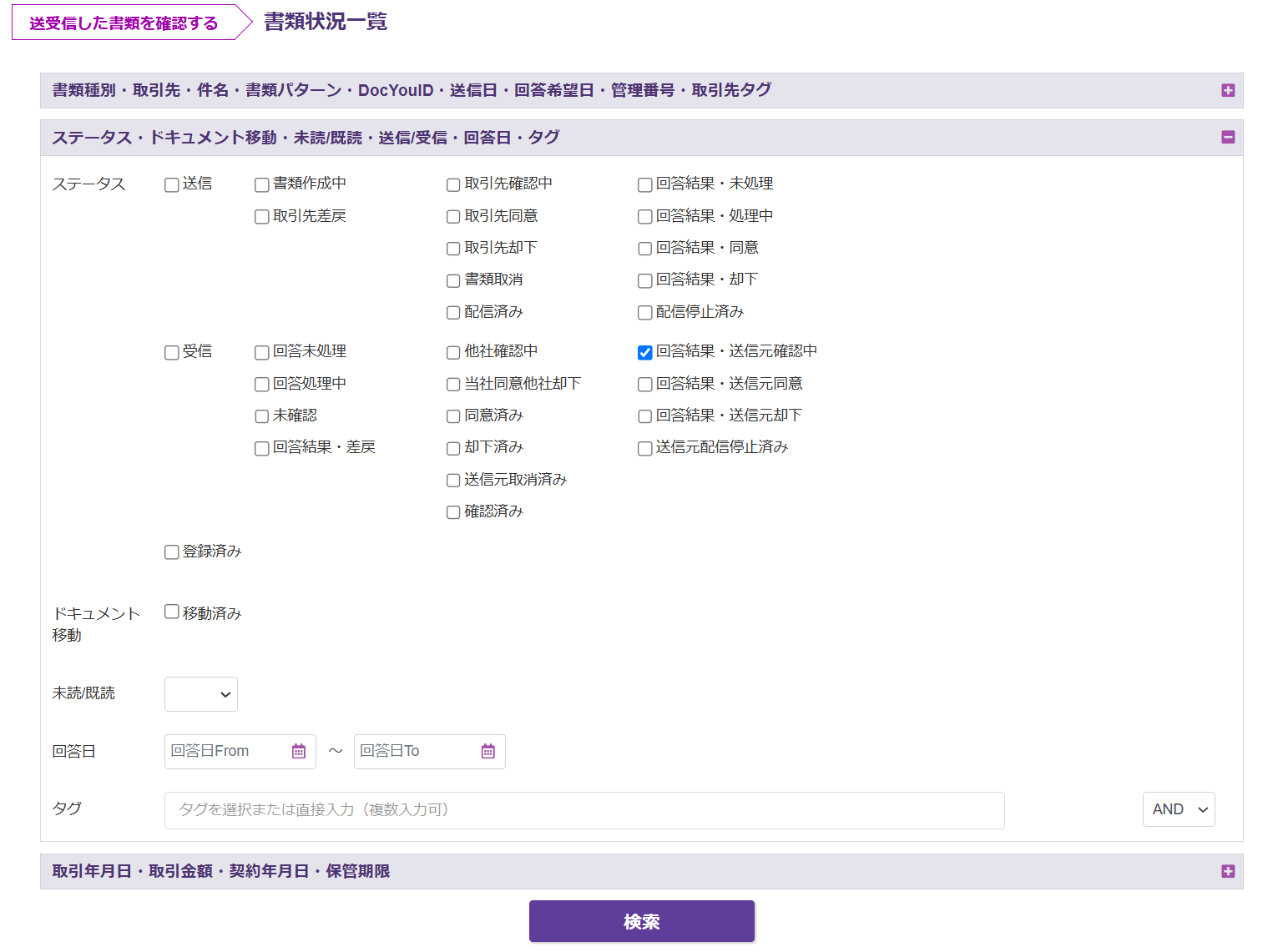This screenshot has height=952, width=1273.
Task: Tick the 送信元配信停止済み checkbox
Action: point(645,448)
